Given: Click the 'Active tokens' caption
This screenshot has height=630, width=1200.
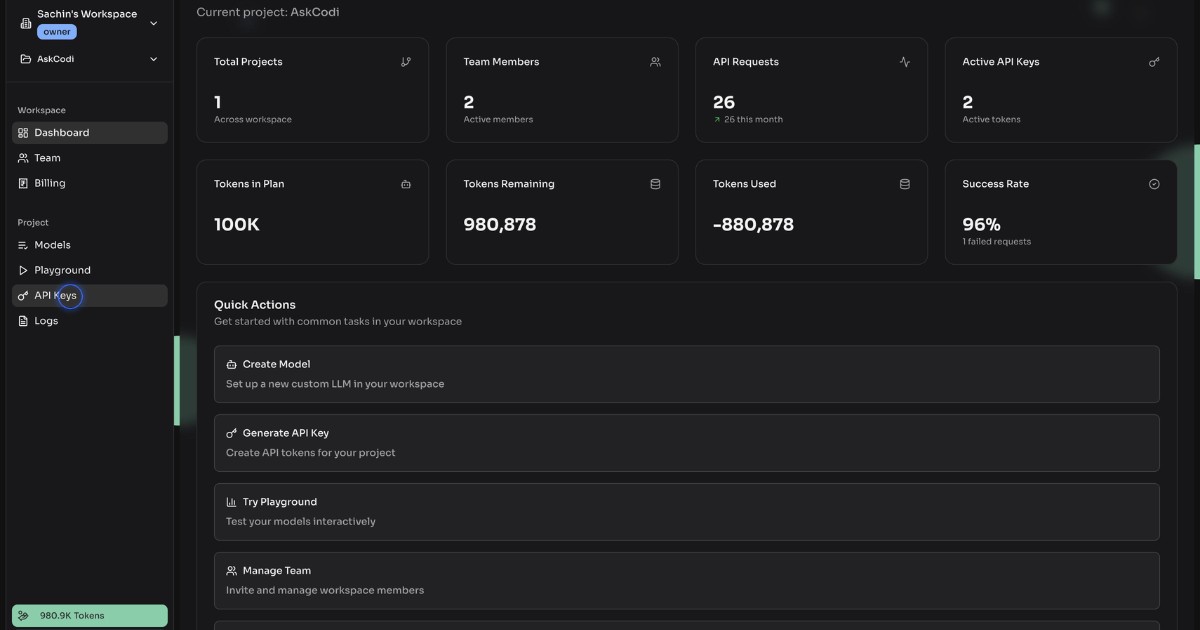Looking at the screenshot, I should (992, 120).
